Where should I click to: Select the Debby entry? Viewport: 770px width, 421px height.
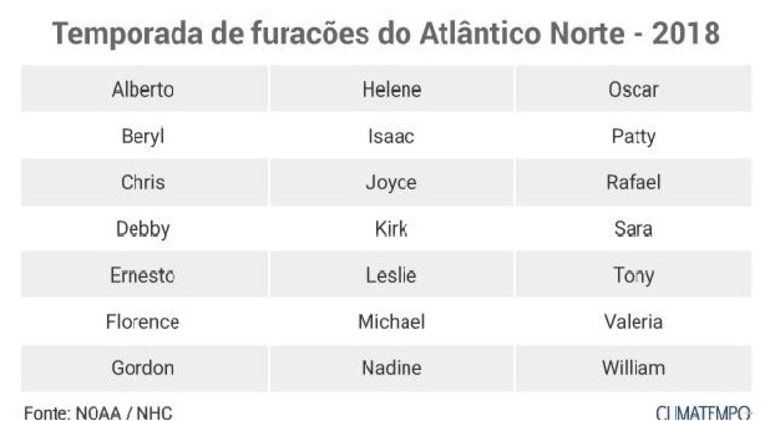click(144, 229)
